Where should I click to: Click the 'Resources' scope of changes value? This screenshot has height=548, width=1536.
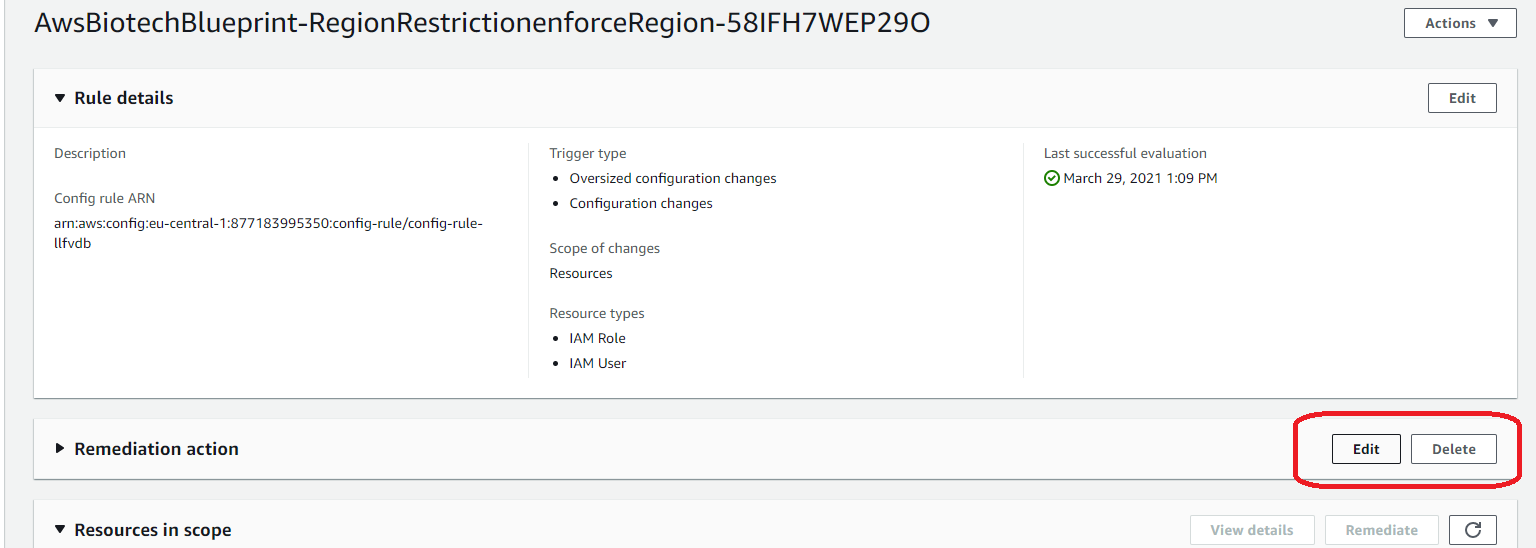click(x=581, y=273)
